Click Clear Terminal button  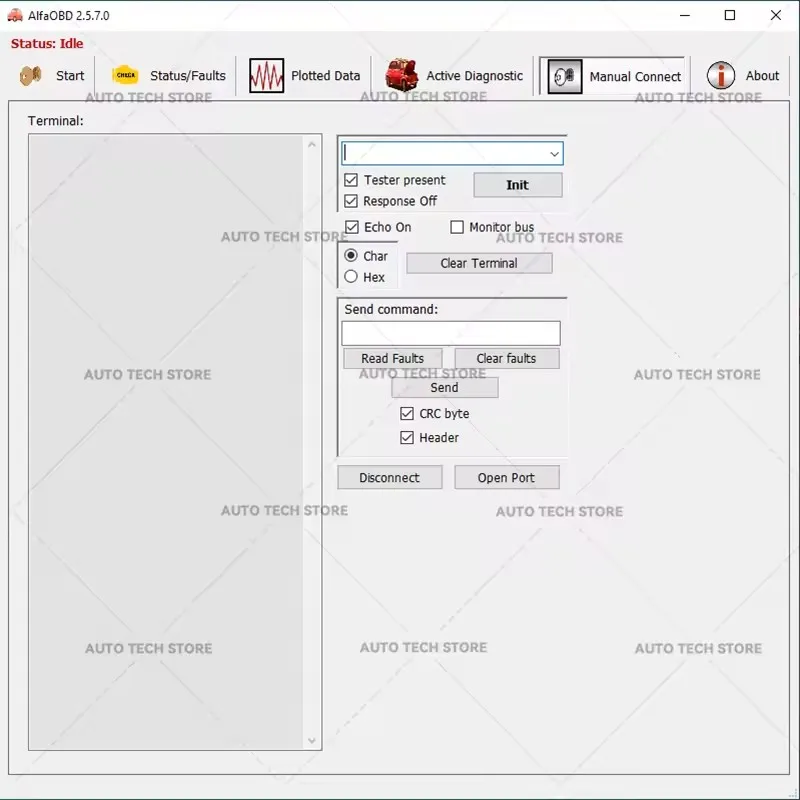(479, 263)
